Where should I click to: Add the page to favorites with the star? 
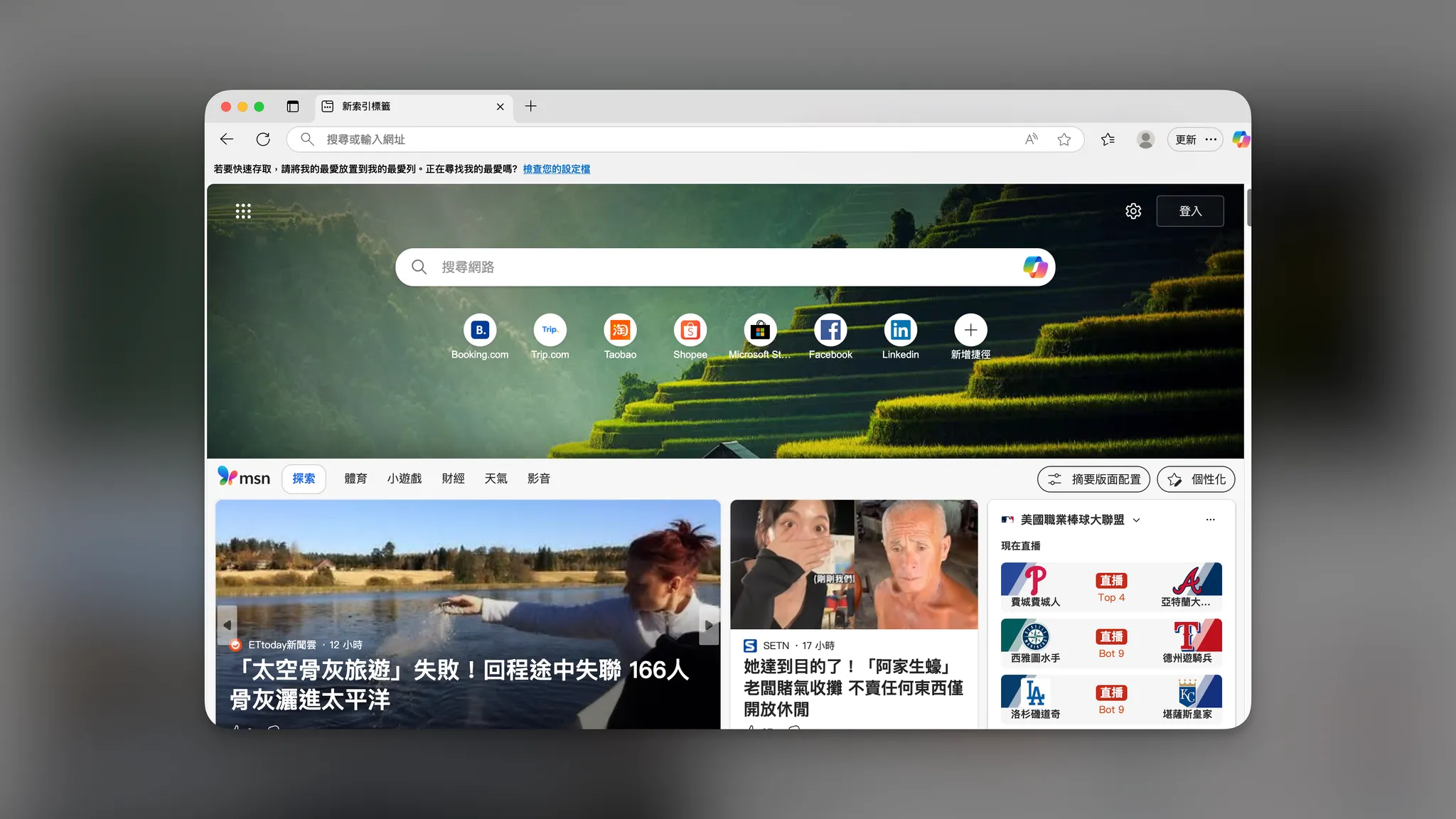pyautogui.click(x=1065, y=139)
